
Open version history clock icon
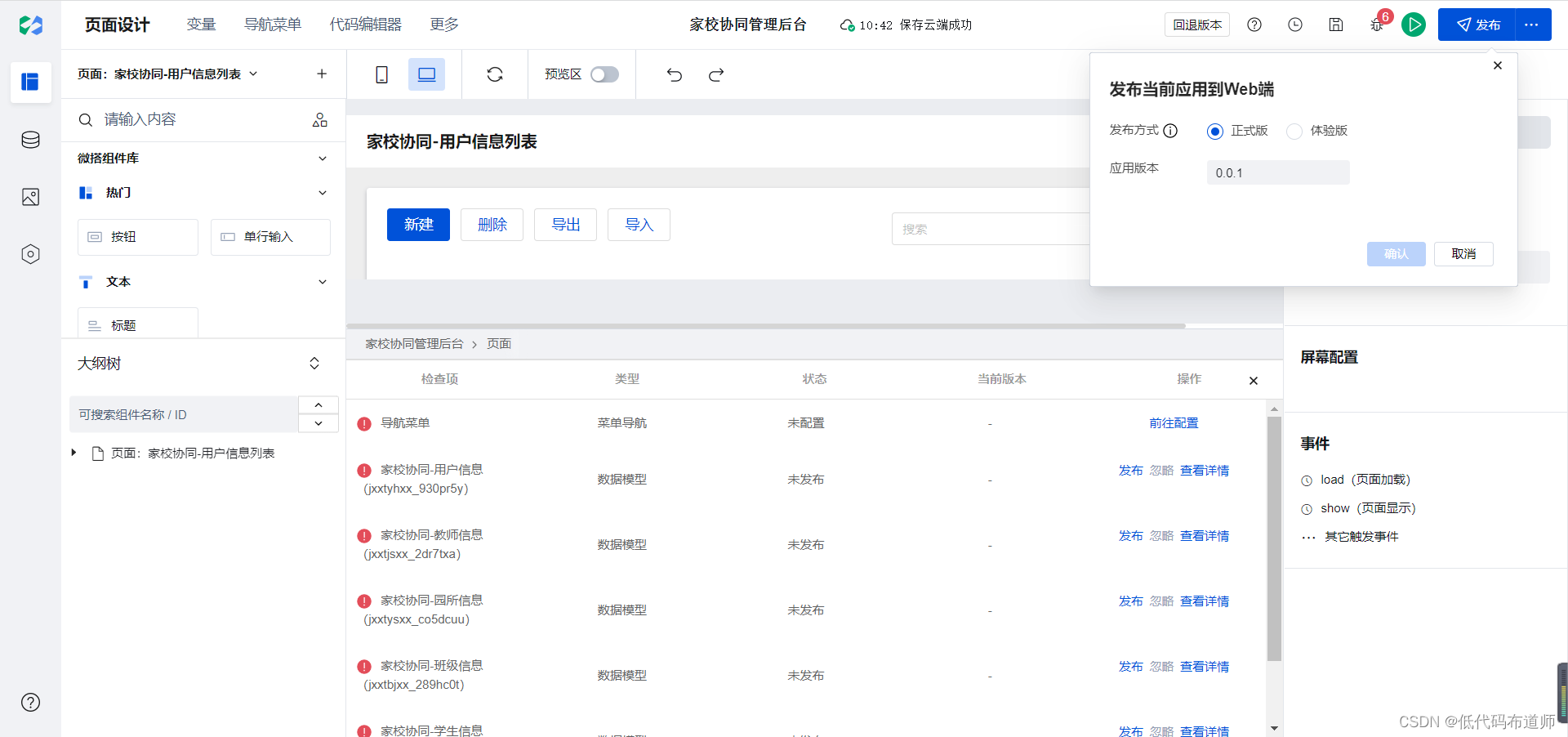[1295, 25]
